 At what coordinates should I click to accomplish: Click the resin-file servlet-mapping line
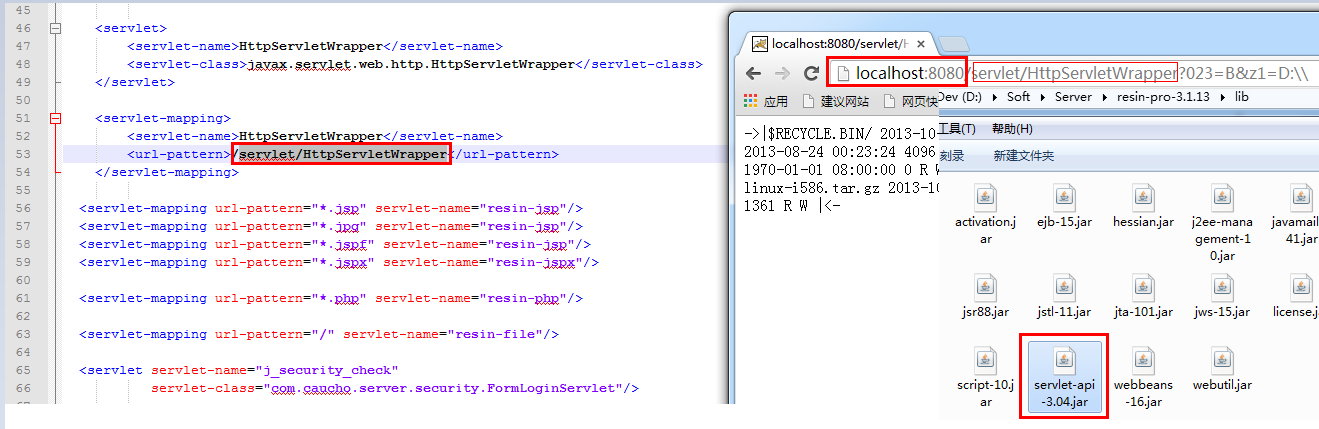tap(319, 334)
